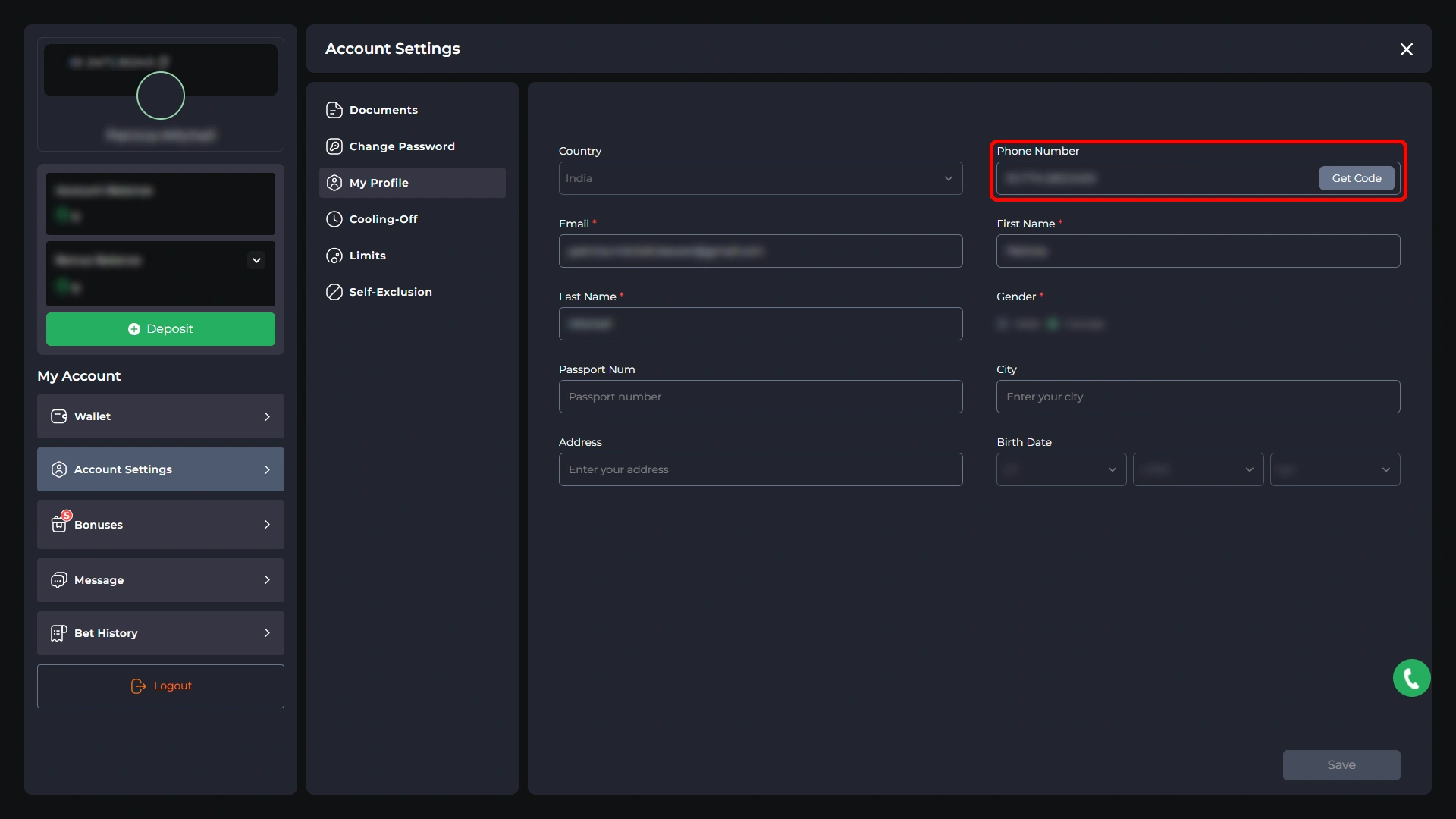Click the green Deposit button
The image size is (1456, 819).
coord(161,329)
